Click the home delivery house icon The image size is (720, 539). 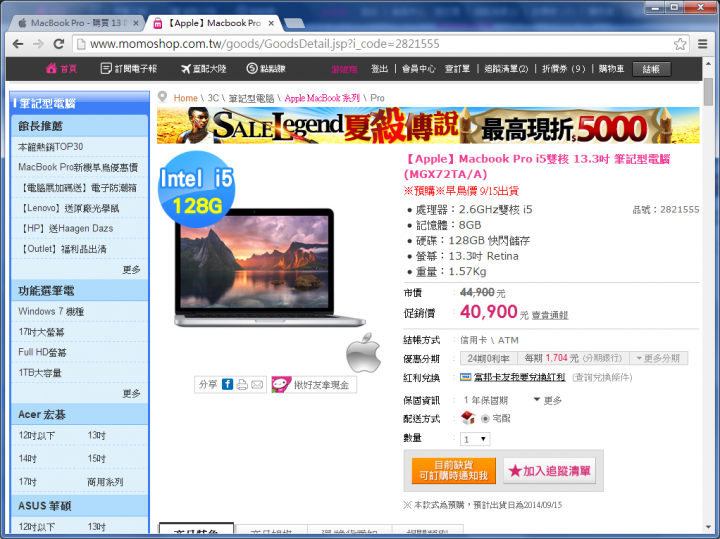[468, 418]
